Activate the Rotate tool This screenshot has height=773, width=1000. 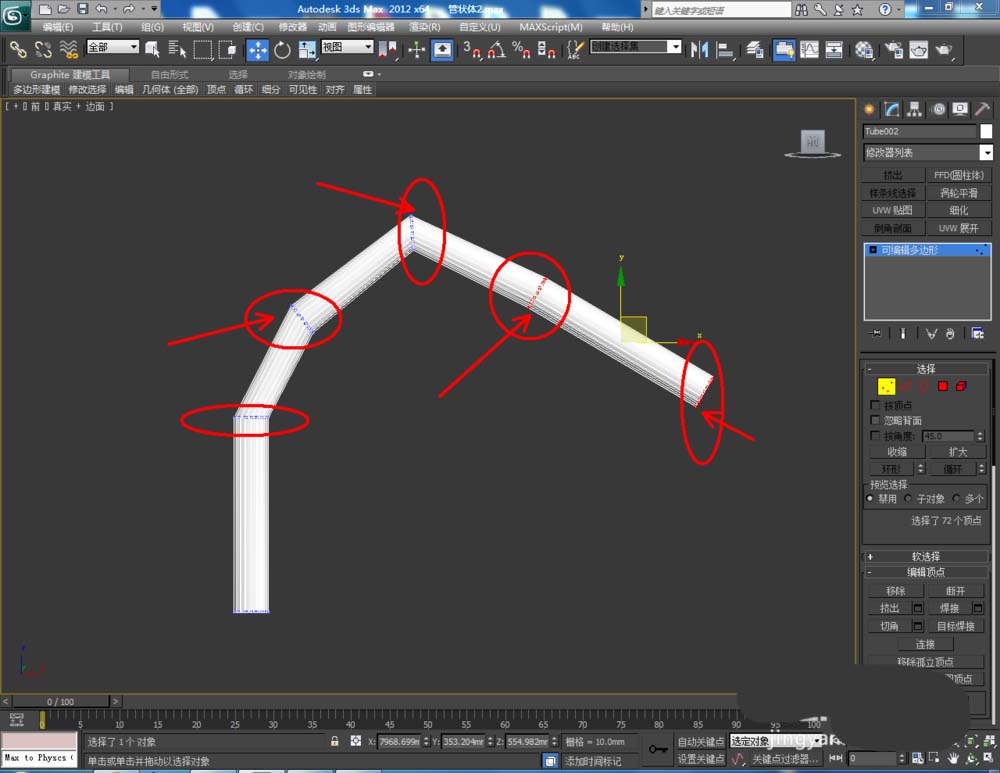pos(282,49)
